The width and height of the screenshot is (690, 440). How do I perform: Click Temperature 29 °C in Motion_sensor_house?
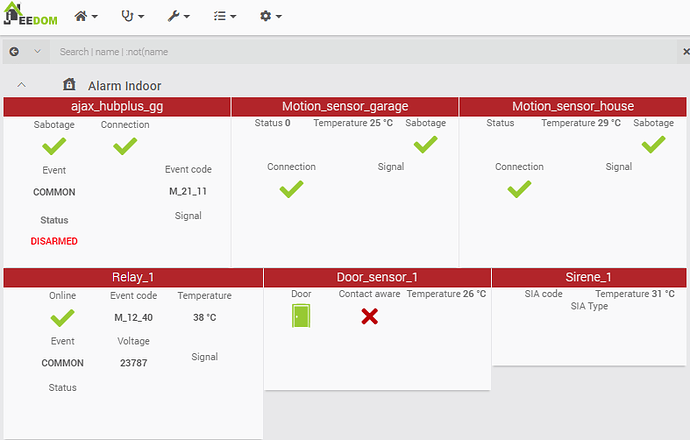click(581, 123)
